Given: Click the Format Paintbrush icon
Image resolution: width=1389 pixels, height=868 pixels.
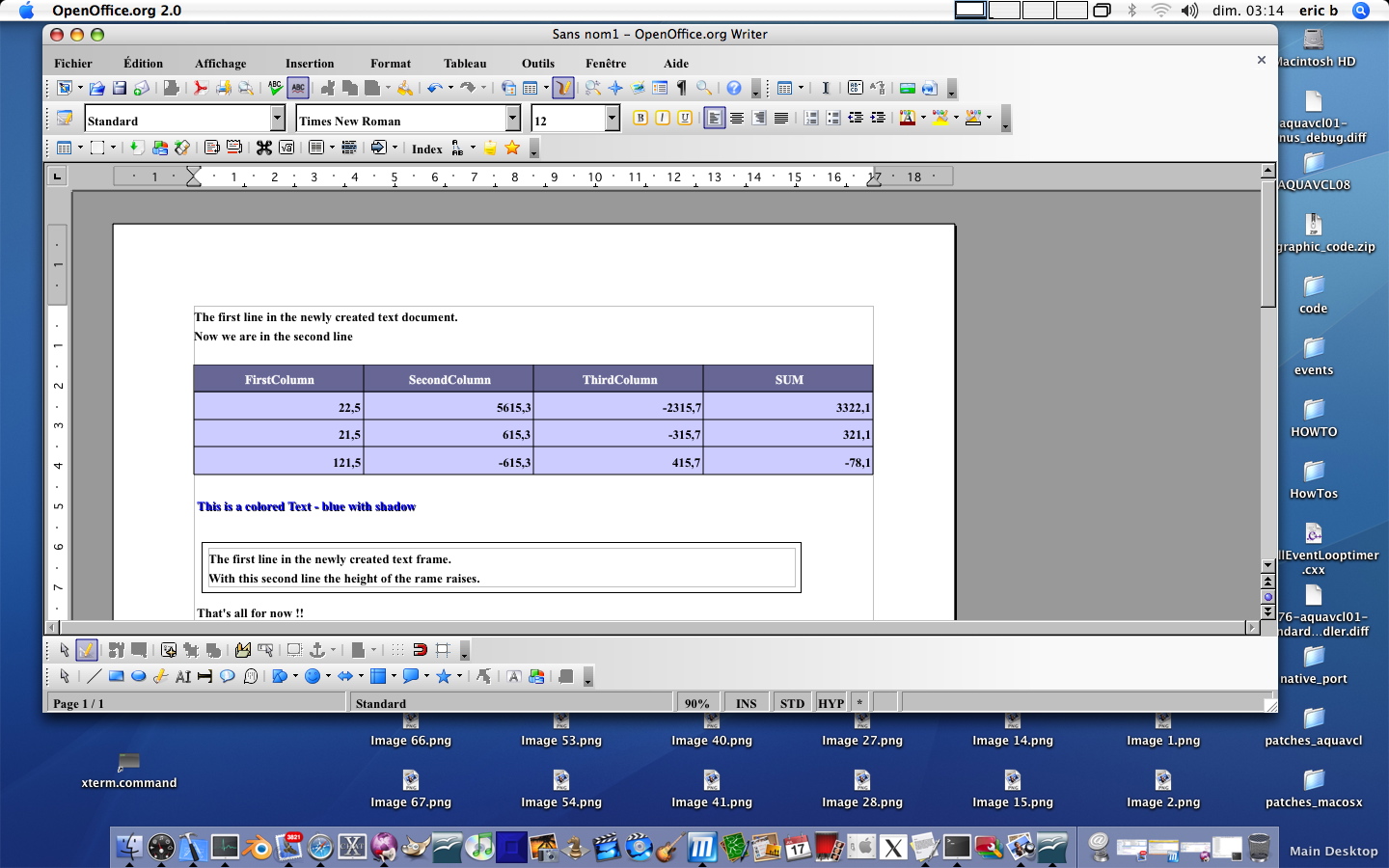Looking at the screenshot, I should 405,89.
